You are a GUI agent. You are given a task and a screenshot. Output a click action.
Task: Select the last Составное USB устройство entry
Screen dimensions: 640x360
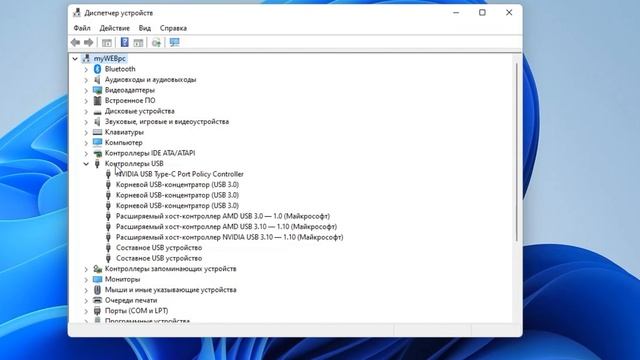[159, 258]
